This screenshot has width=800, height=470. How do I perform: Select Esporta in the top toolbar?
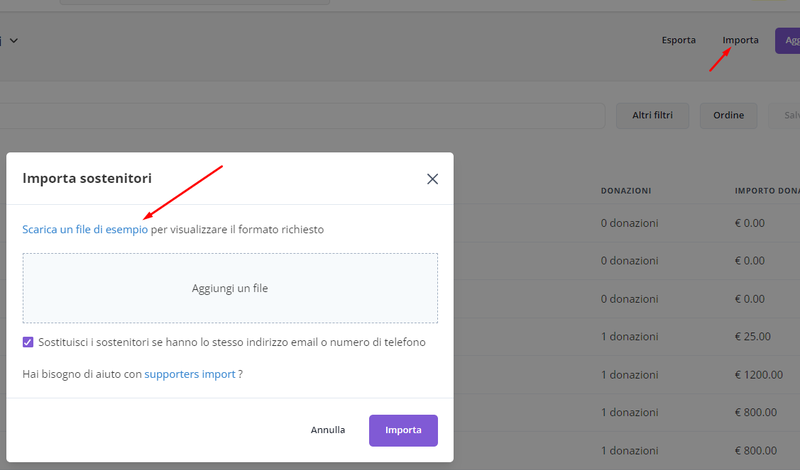(x=679, y=40)
